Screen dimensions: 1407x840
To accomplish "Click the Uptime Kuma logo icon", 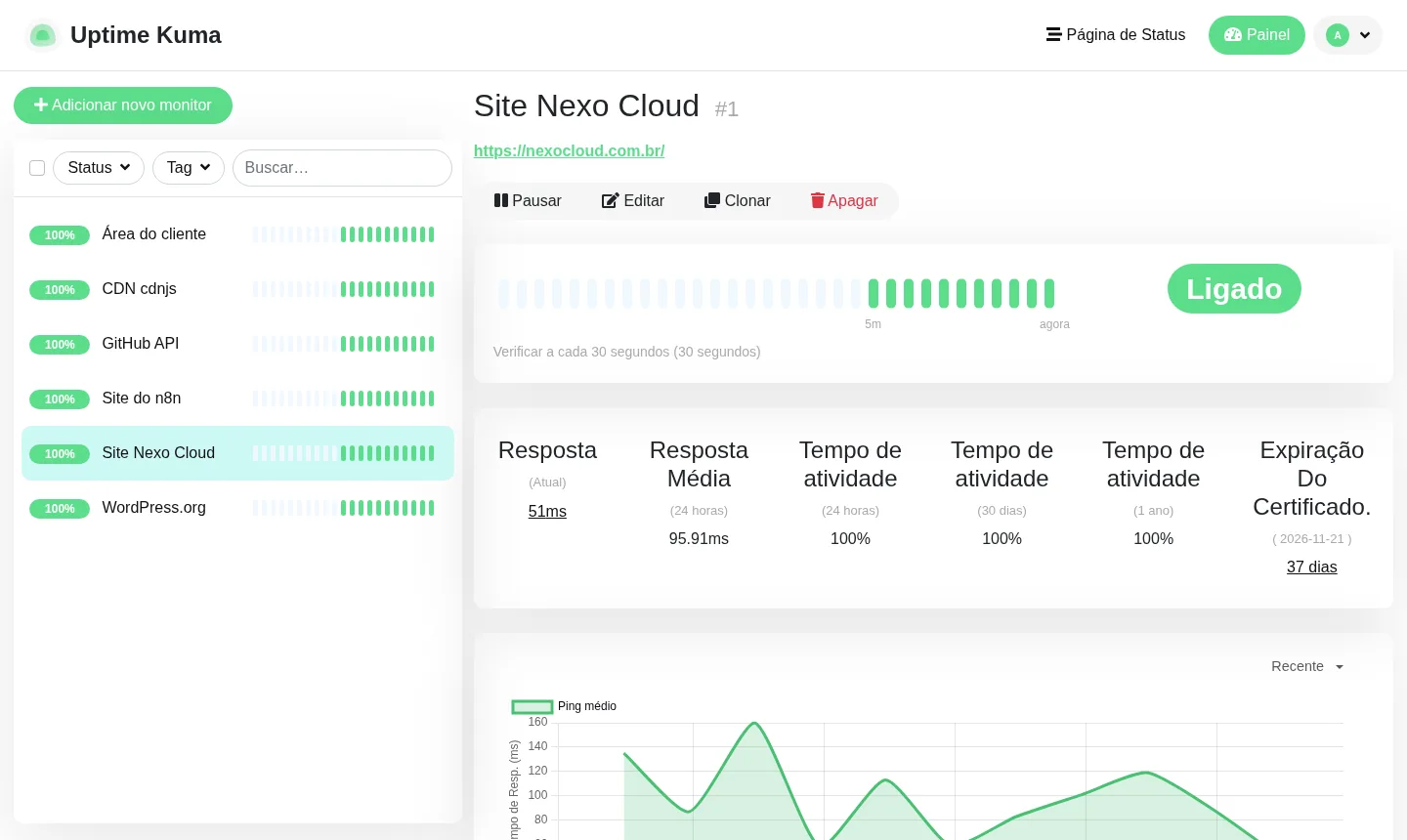I will pos(42,35).
